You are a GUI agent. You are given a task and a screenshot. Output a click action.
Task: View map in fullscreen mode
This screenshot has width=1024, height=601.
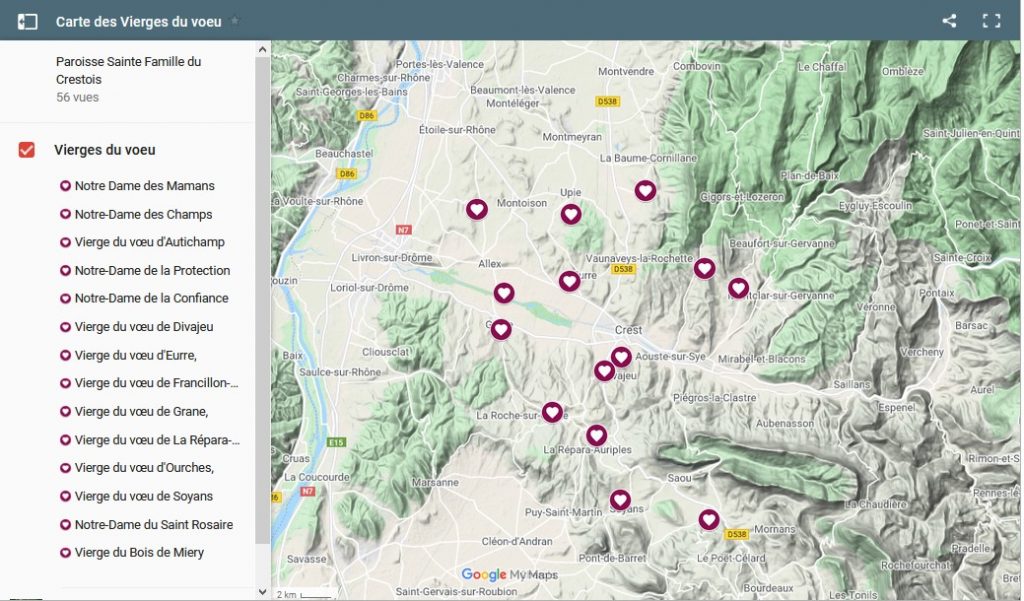pyautogui.click(x=991, y=21)
